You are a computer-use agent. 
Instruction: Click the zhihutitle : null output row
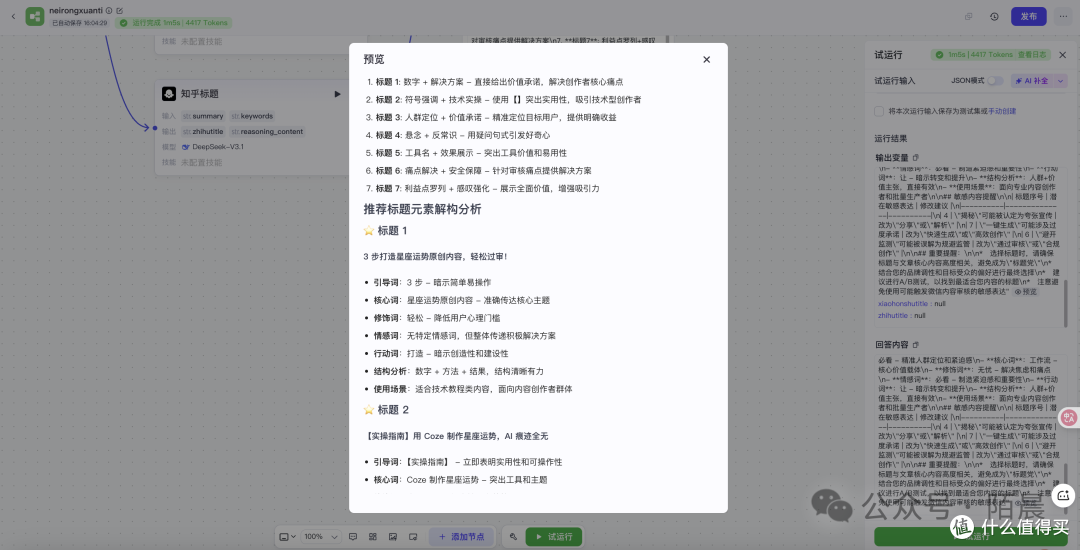click(x=902, y=315)
